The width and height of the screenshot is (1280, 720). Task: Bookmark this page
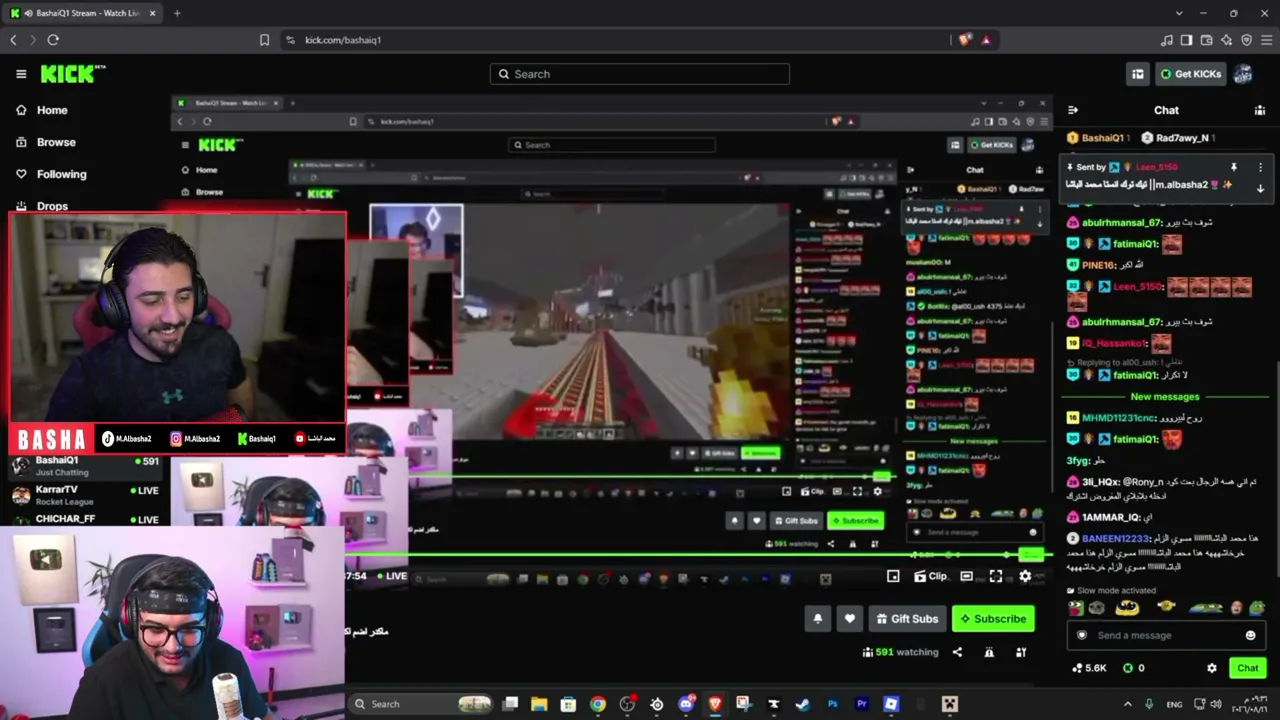(264, 40)
